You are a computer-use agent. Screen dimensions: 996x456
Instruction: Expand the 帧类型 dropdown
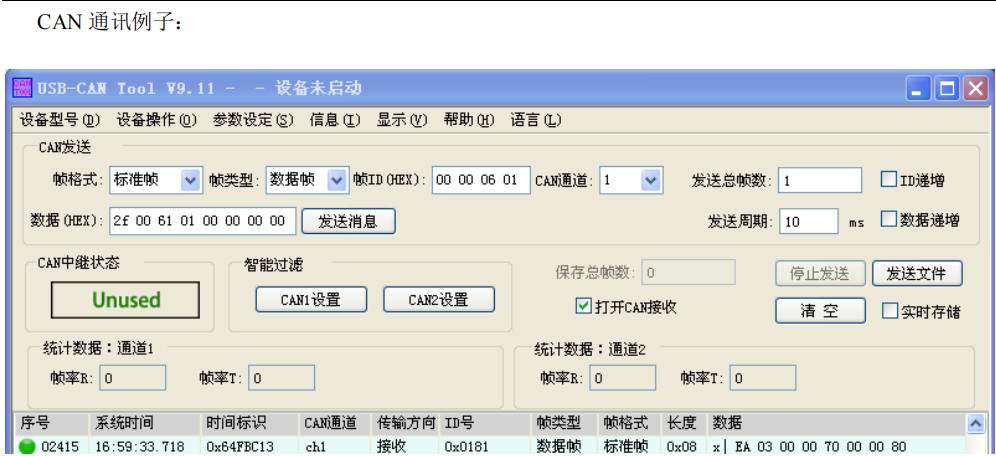tap(336, 180)
